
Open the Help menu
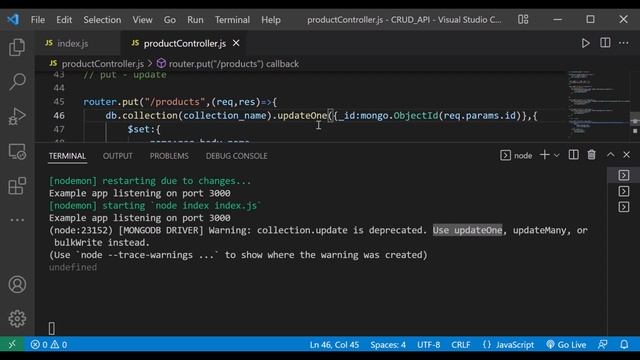(271, 20)
